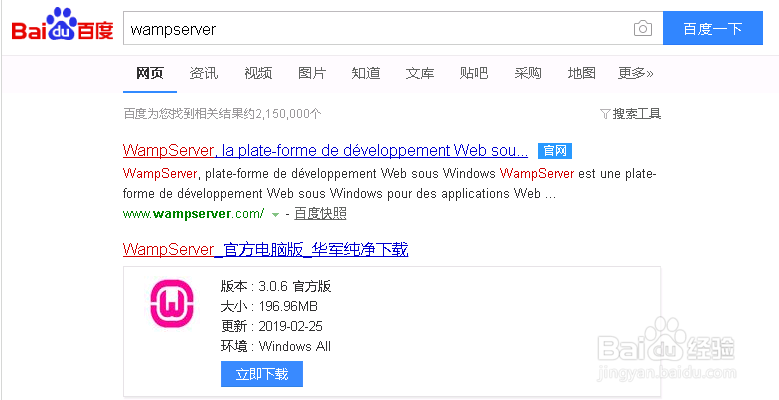This screenshot has height=400, width=779.
Task: Switch to the 贴吧 tab
Action: (x=474, y=73)
